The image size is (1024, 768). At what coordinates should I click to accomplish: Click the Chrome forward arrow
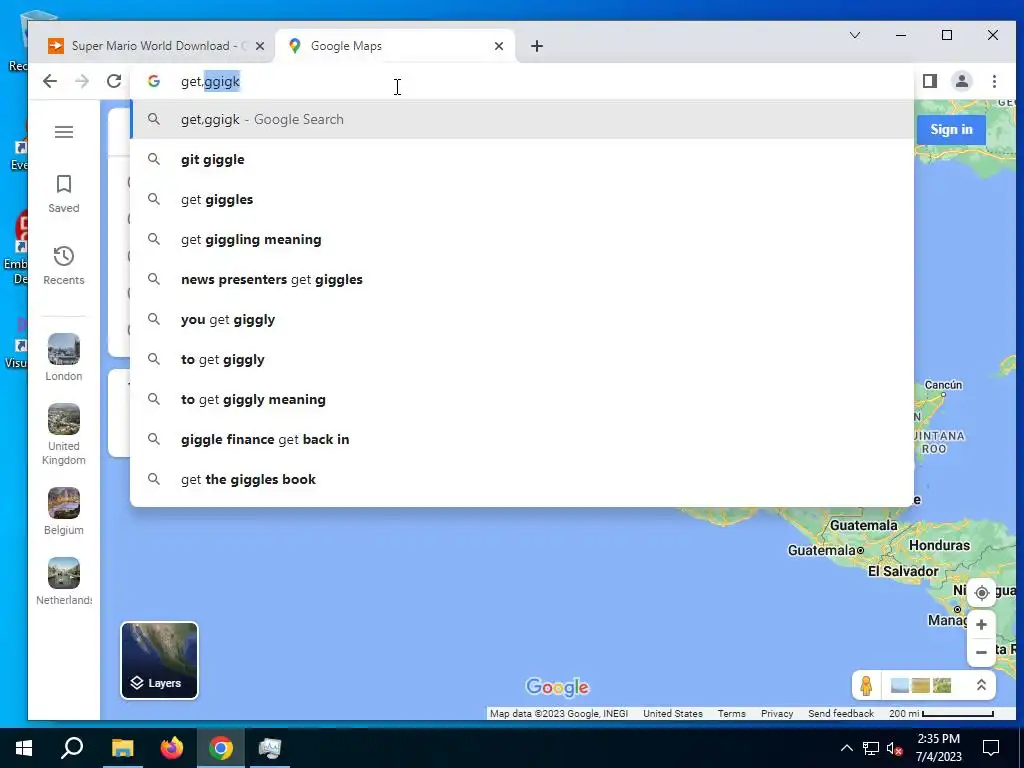82,81
